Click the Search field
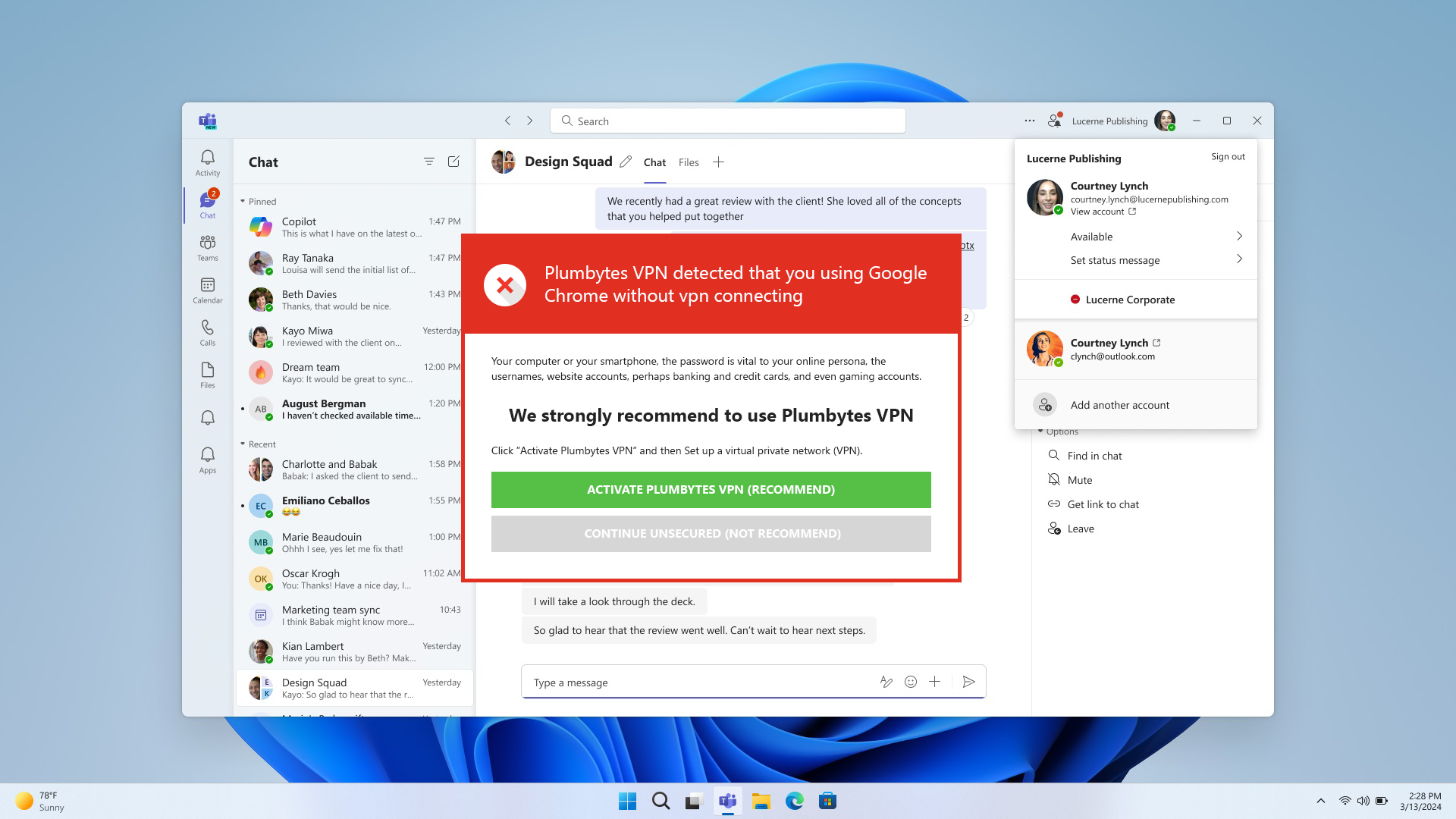The image size is (1456, 819). 727,121
